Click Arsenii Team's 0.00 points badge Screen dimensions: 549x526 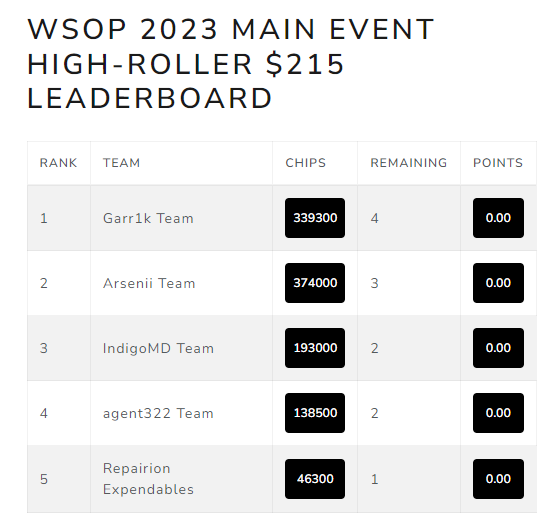[x=498, y=283]
